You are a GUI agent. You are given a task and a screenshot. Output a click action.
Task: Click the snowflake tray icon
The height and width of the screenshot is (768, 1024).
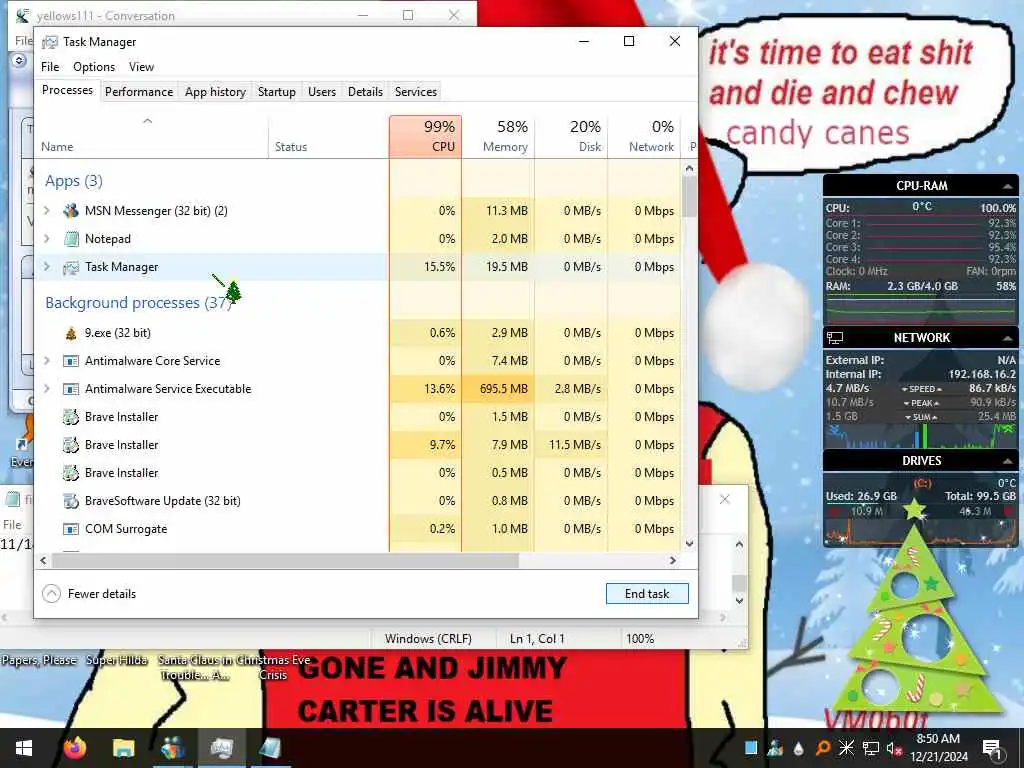846,748
